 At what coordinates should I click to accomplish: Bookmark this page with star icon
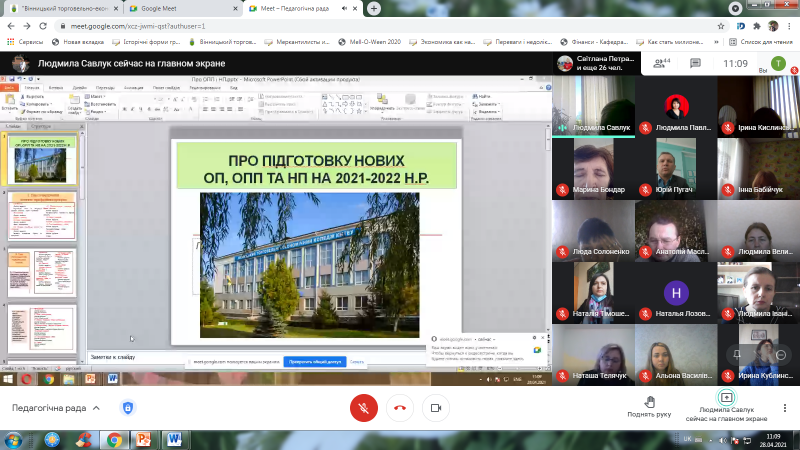(x=721, y=26)
